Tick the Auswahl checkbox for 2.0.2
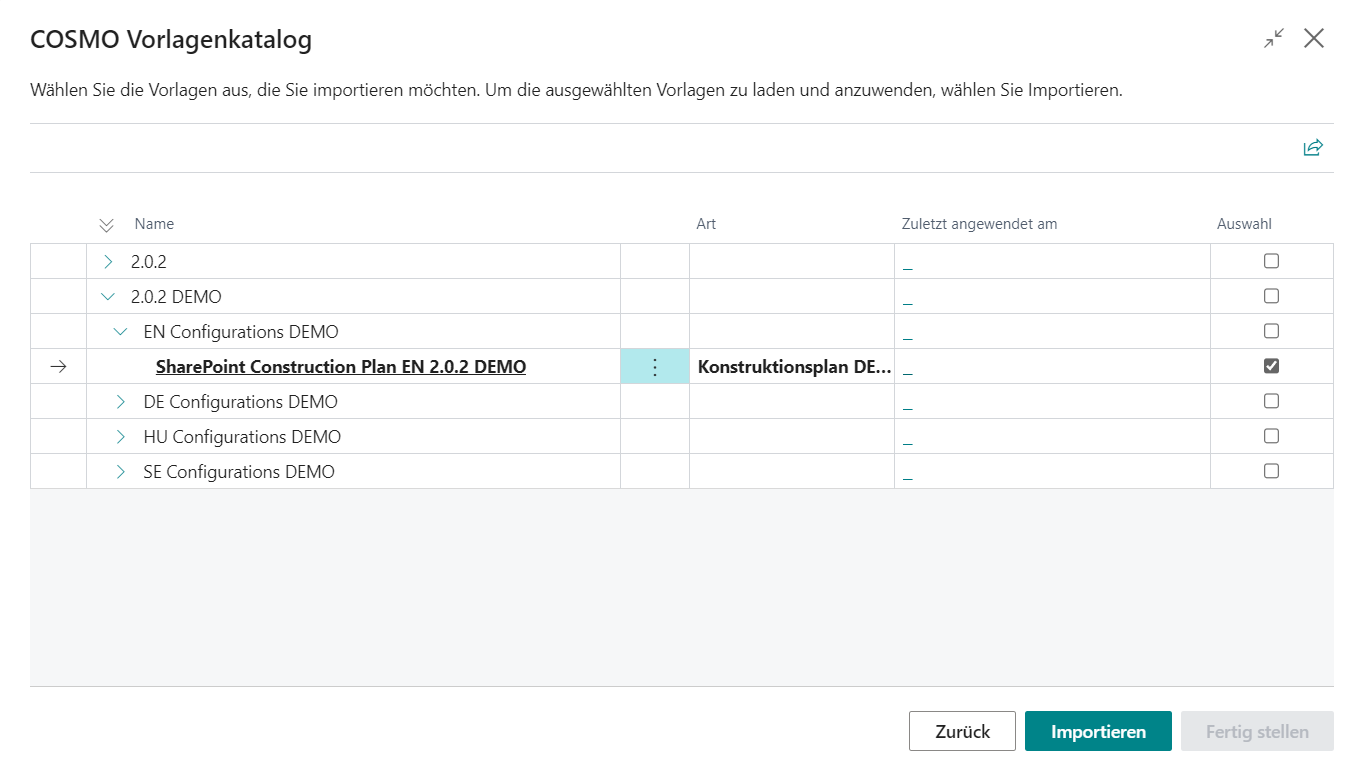The width and height of the screenshot is (1361, 779). click(x=1271, y=261)
